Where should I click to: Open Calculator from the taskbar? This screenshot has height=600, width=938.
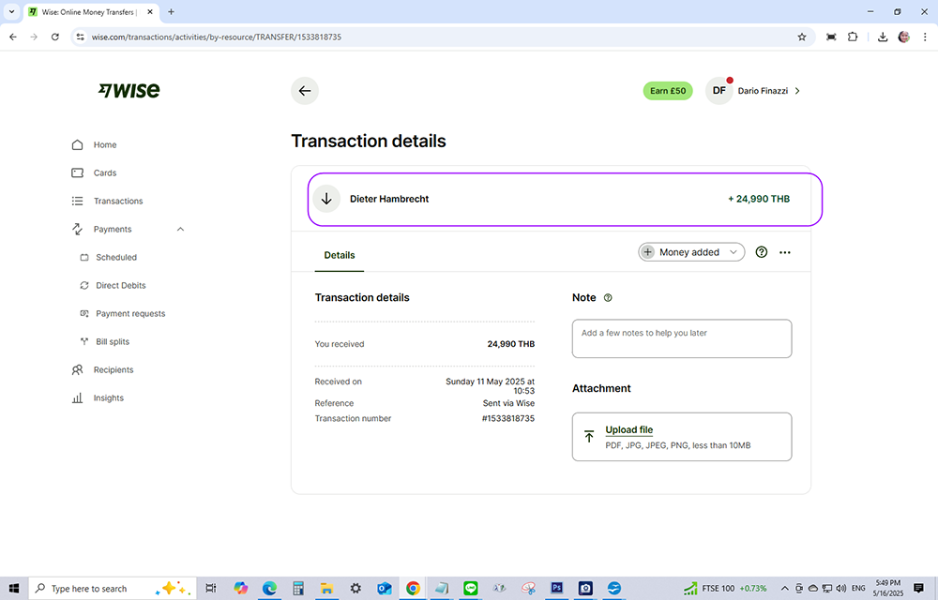(298, 589)
